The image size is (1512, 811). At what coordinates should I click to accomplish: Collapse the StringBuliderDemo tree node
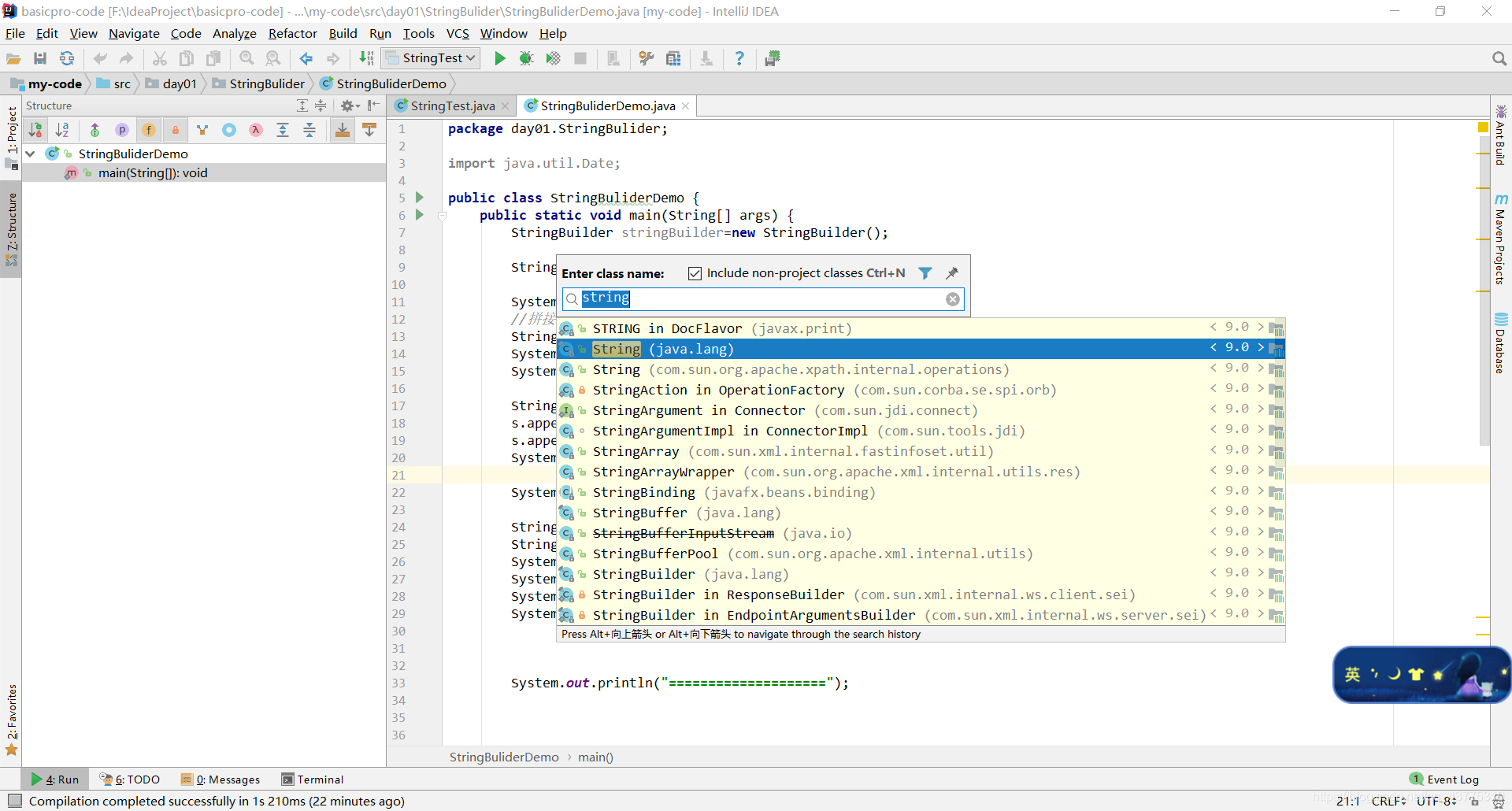[31, 154]
